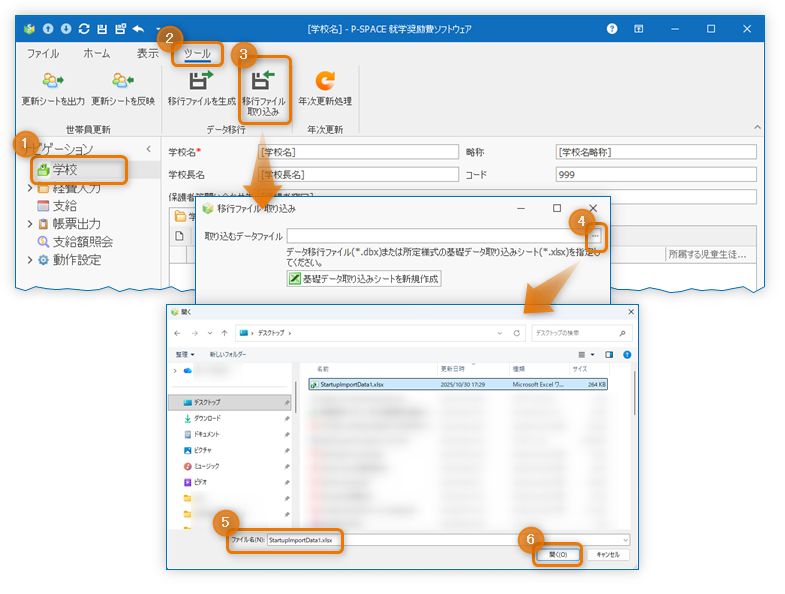The height and width of the screenshot is (594, 785).
Task: Open the ホーム ribbon tab
Action: click(97, 53)
